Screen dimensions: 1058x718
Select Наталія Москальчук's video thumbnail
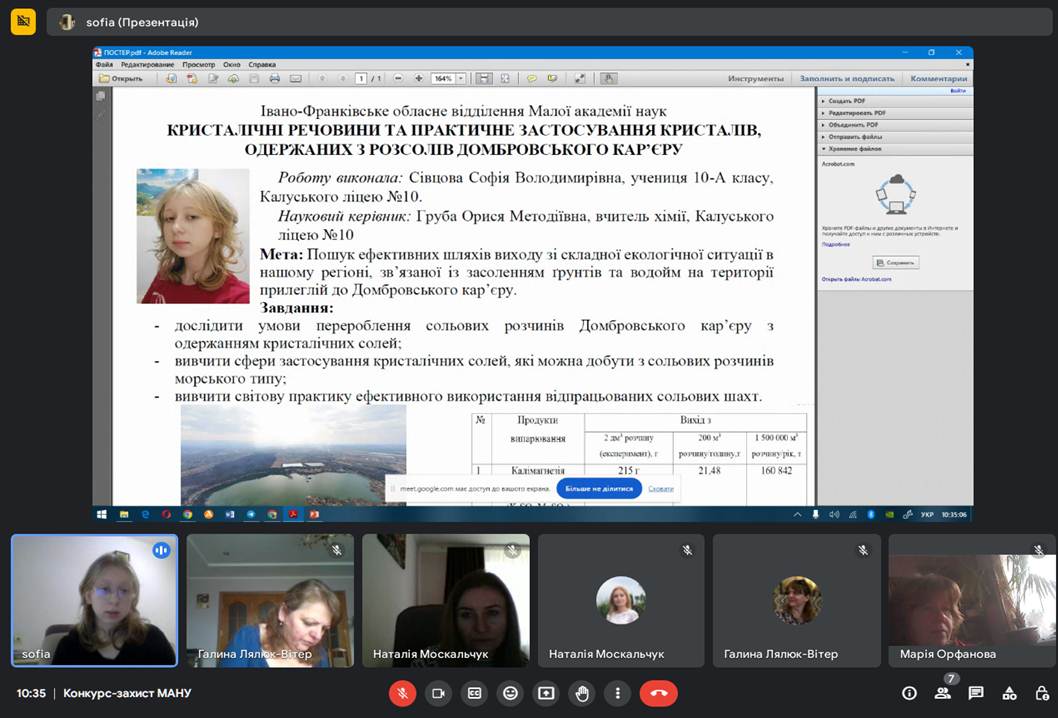(445, 600)
